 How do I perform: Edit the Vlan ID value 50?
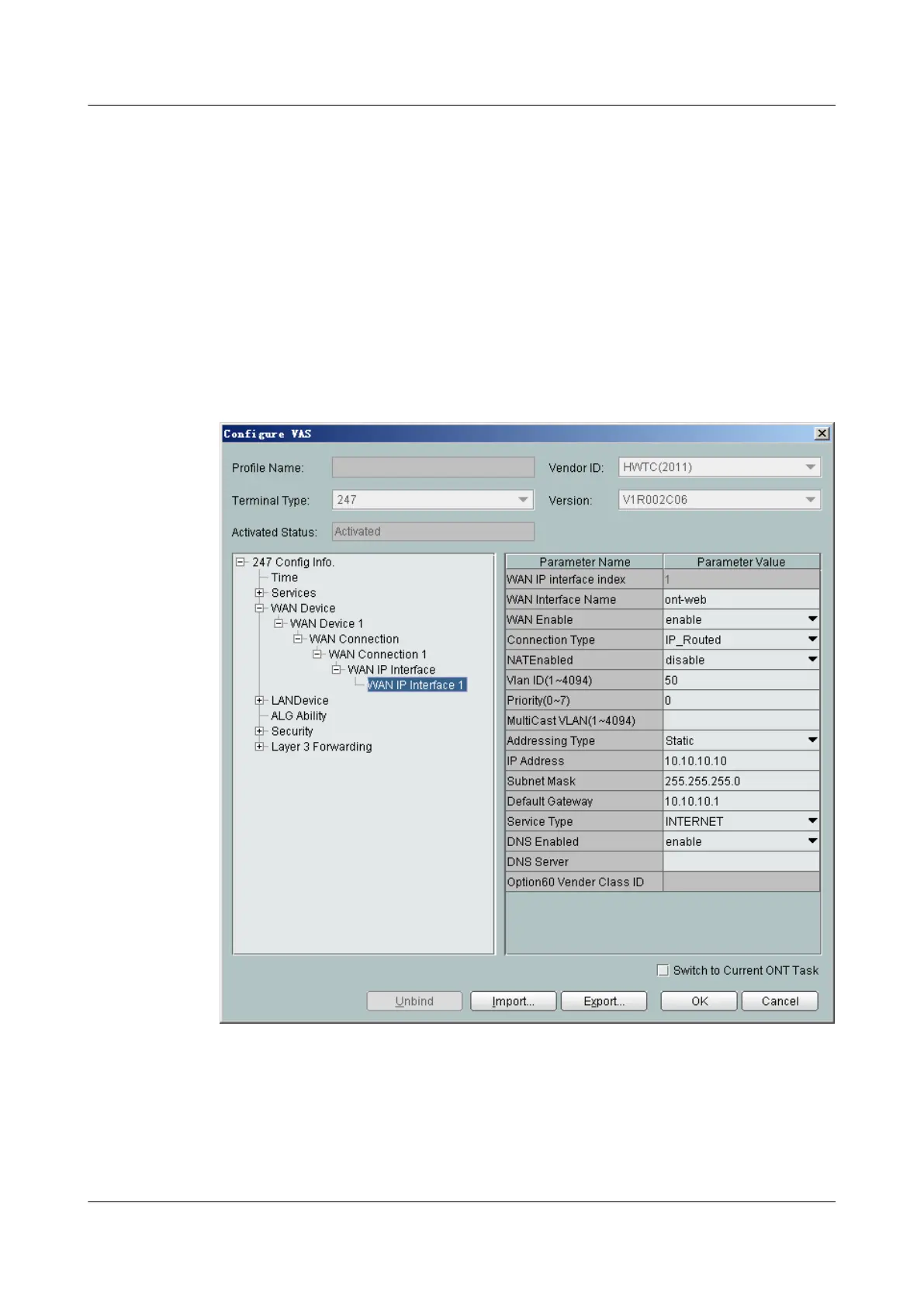point(741,680)
